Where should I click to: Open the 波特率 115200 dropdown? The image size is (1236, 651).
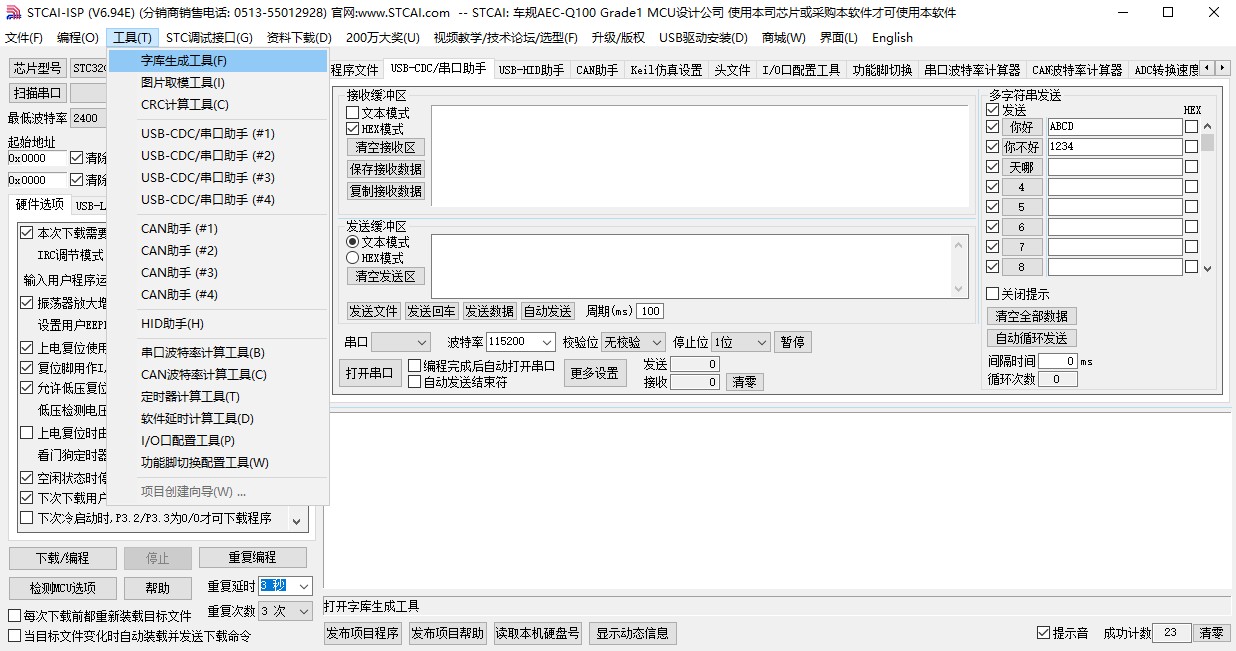[x=520, y=342]
